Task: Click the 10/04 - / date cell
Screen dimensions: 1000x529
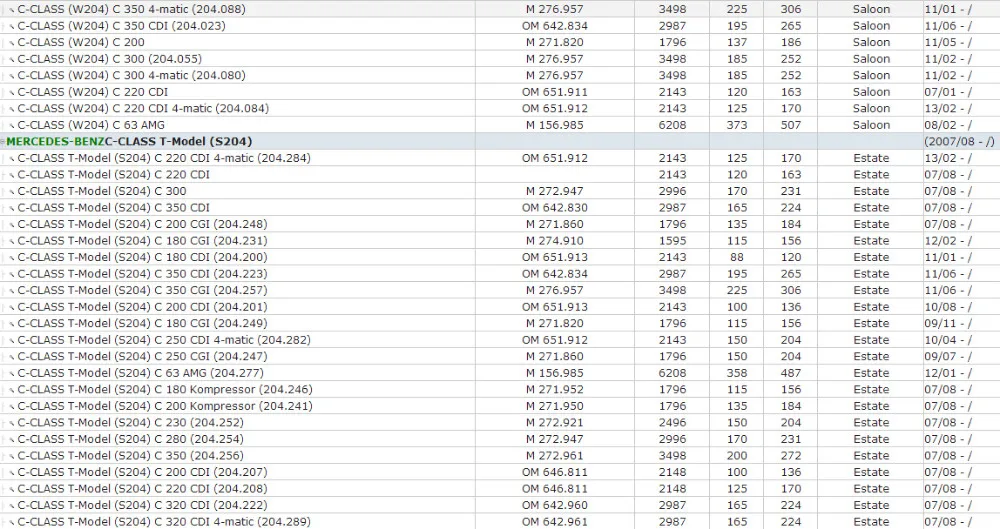Action: pos(948,340)
